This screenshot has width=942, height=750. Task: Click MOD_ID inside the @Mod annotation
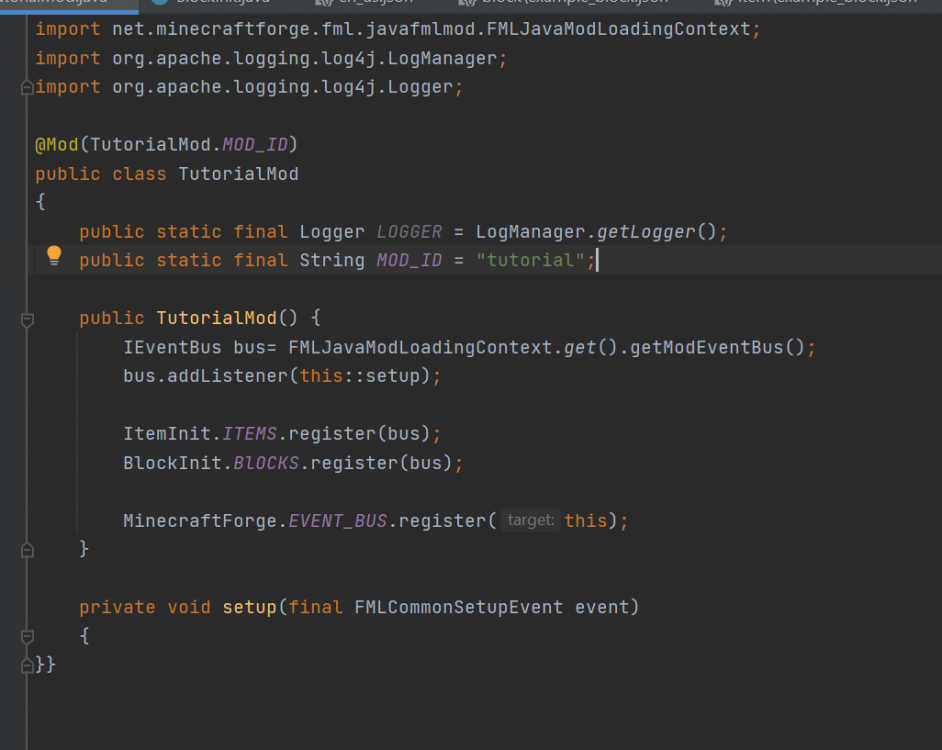[255, 145]
